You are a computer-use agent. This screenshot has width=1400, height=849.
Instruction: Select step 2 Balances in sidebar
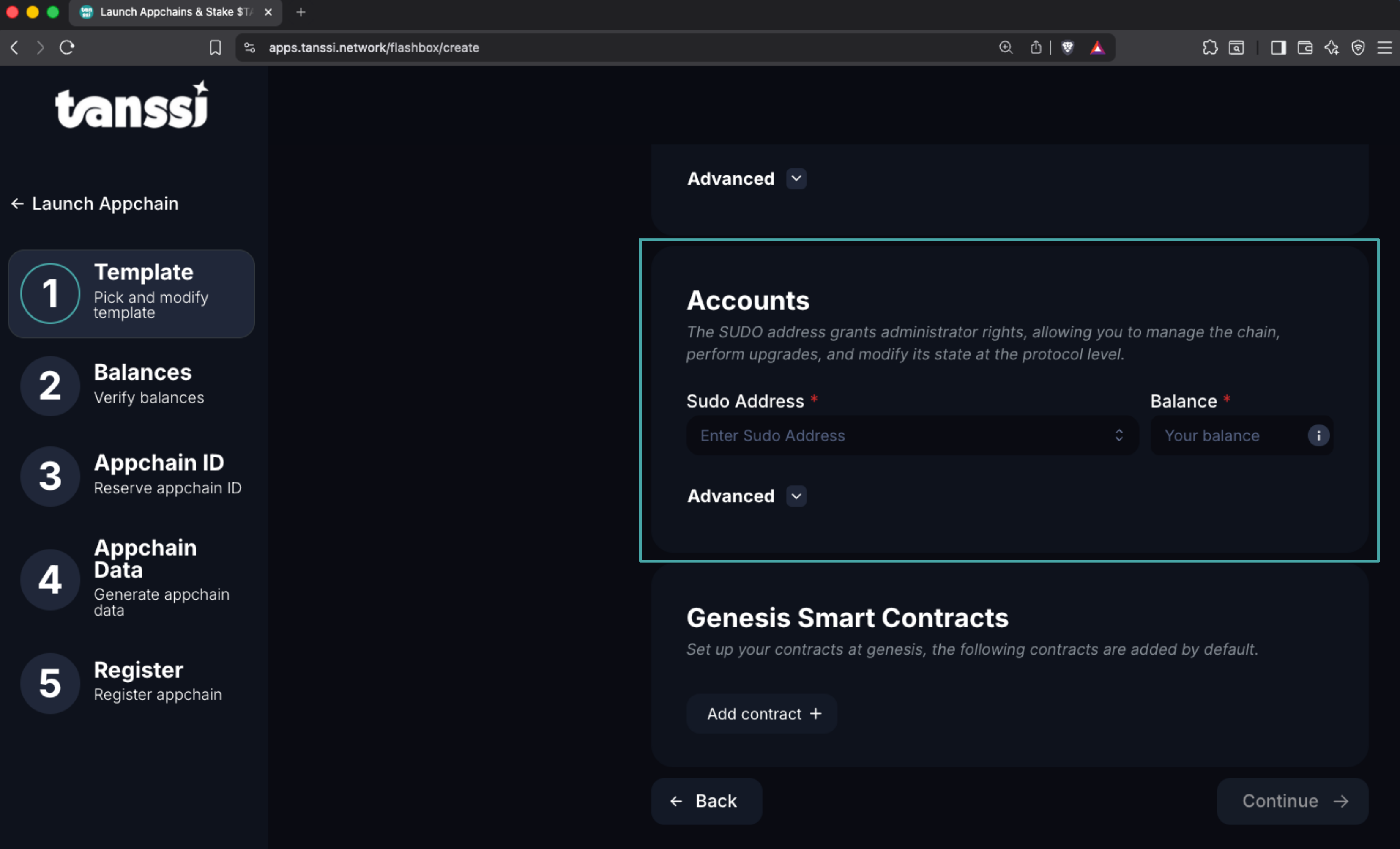(x=131, y=385)
